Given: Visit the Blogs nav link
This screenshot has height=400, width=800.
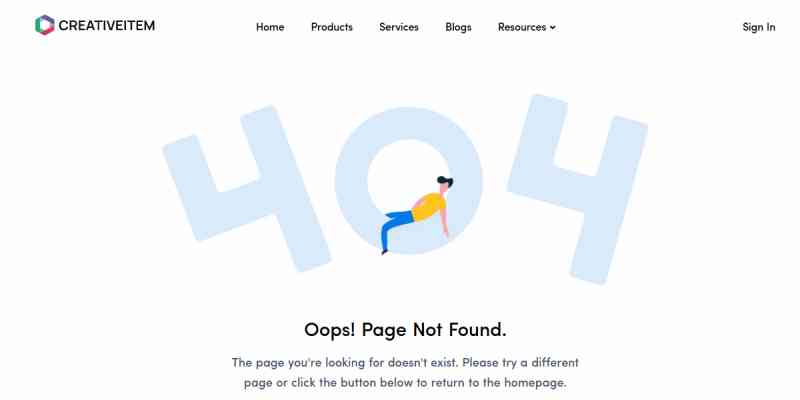Looking at the screenshot, I should [x=458, y=27].
